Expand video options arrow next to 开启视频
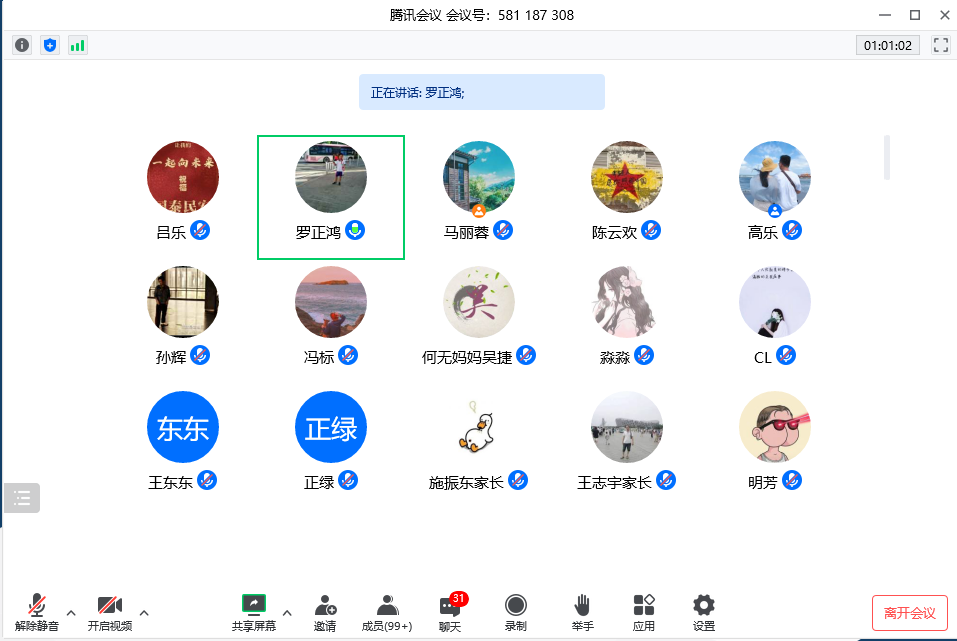Screen dimensions: 957x641 pos(144,612)
